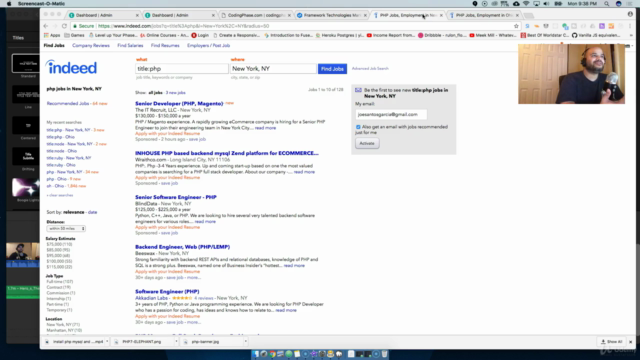Screen dimensions: 640x360
Task: Open the Company Reviews menu item
Action: point(91,45)
